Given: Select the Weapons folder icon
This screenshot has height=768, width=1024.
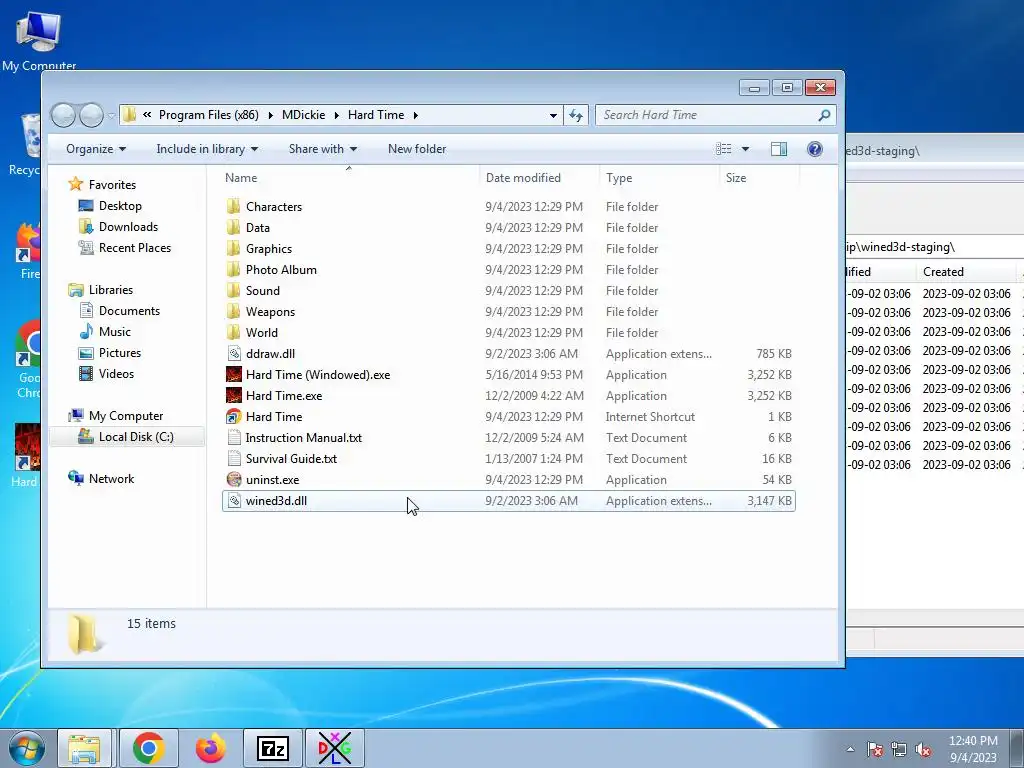Looking at the screenshot, I should click(234, 312).
